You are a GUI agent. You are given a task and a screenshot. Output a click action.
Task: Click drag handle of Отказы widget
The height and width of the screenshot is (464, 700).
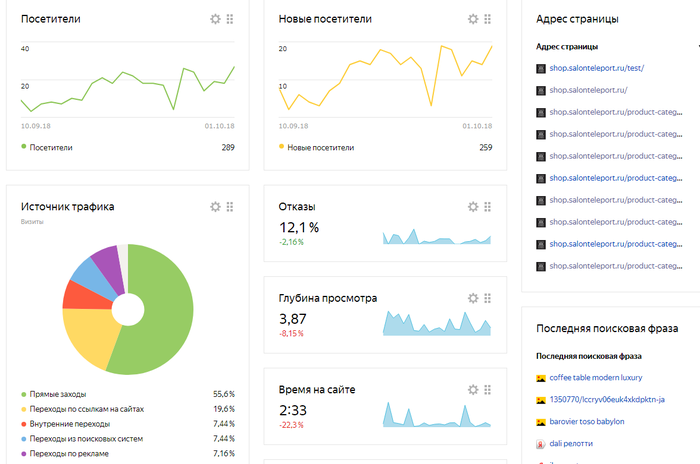click(x=487, y=207)
